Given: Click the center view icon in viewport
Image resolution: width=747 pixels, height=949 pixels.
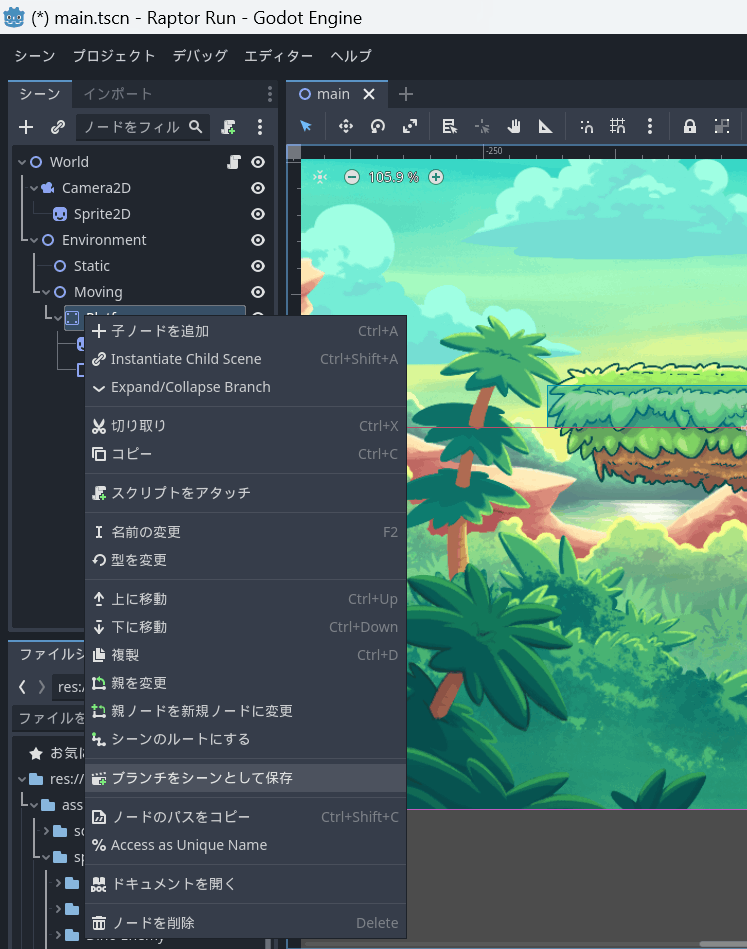Looking at the screenshot, I should click(x=320, y=177).
